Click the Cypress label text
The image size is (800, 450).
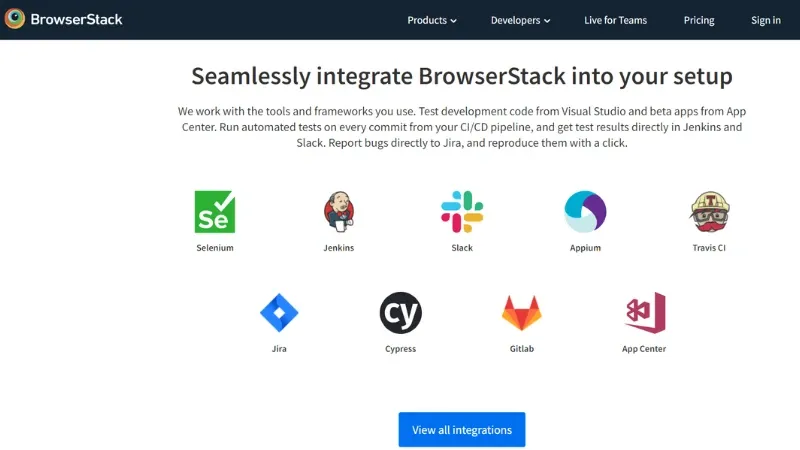(x=401, y=349)
